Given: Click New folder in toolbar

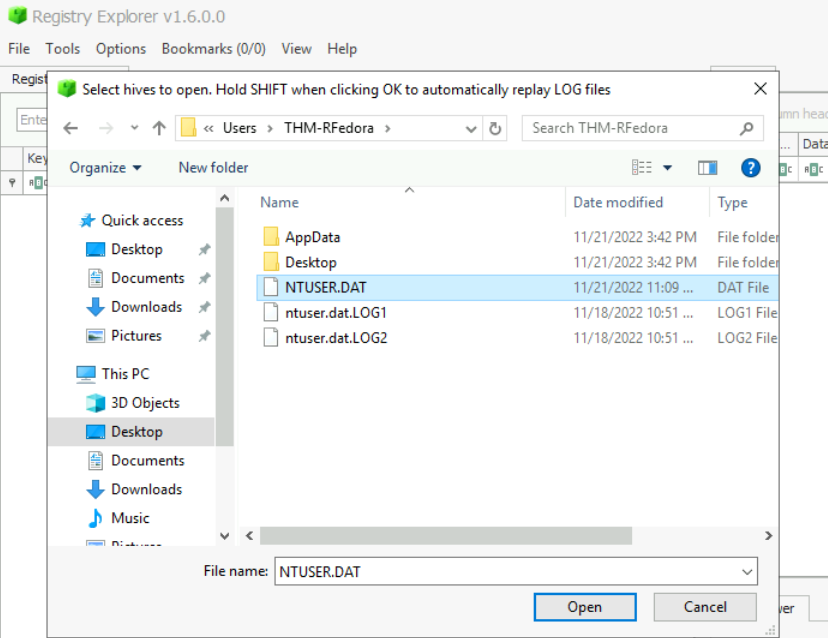Looking at the screenshot, I should point(213,168).
